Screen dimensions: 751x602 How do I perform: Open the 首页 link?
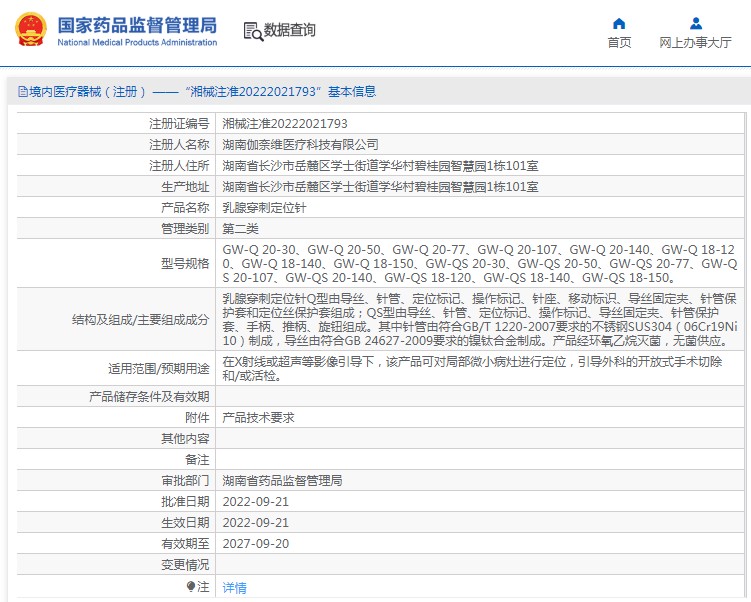(619, 42)
